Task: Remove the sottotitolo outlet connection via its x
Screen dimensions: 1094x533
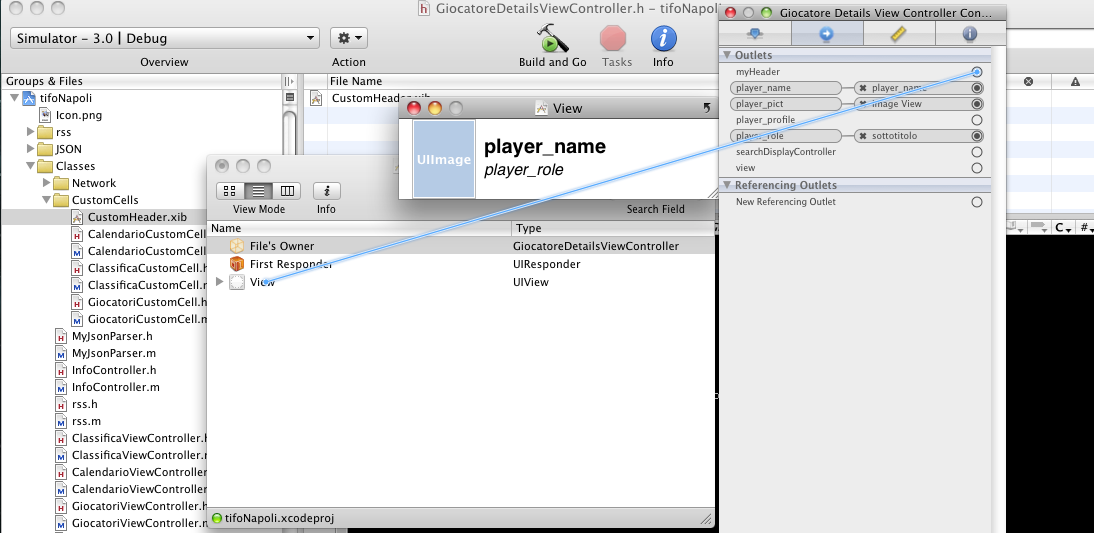Action: [x=863, y=136]
